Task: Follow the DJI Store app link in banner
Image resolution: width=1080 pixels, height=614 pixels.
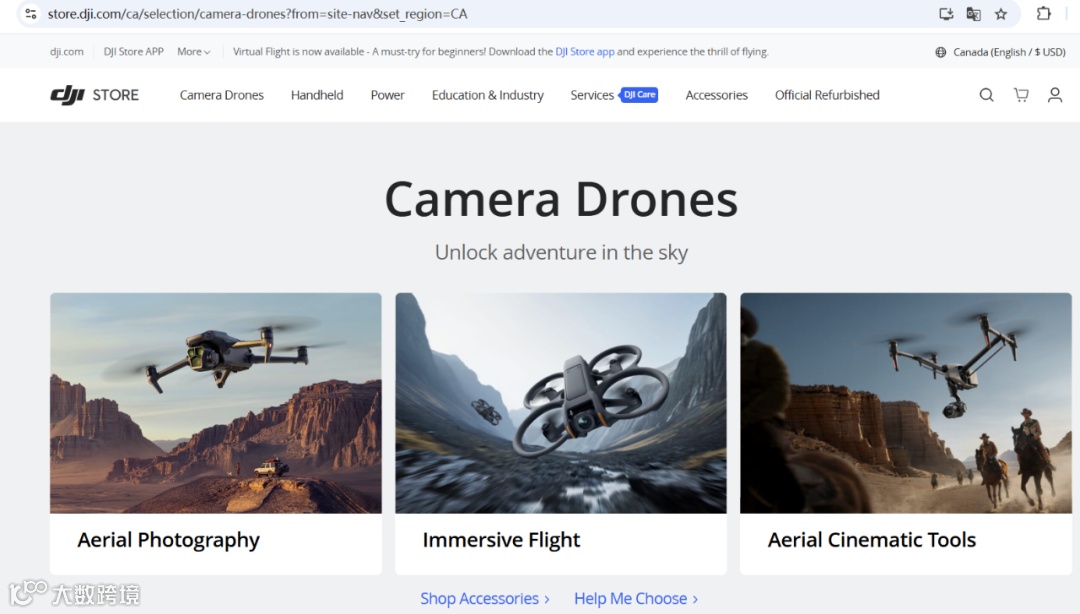Action: pos(585,52)
